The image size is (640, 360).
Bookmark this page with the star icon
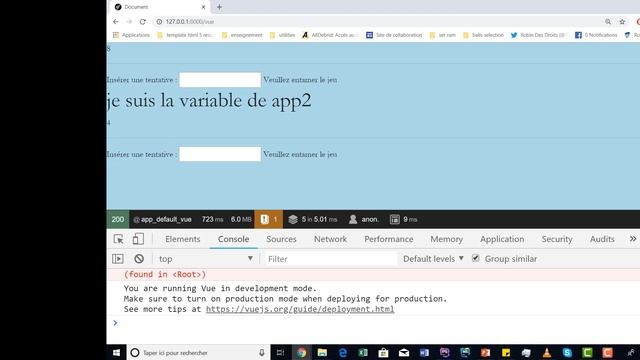(622, 22)
